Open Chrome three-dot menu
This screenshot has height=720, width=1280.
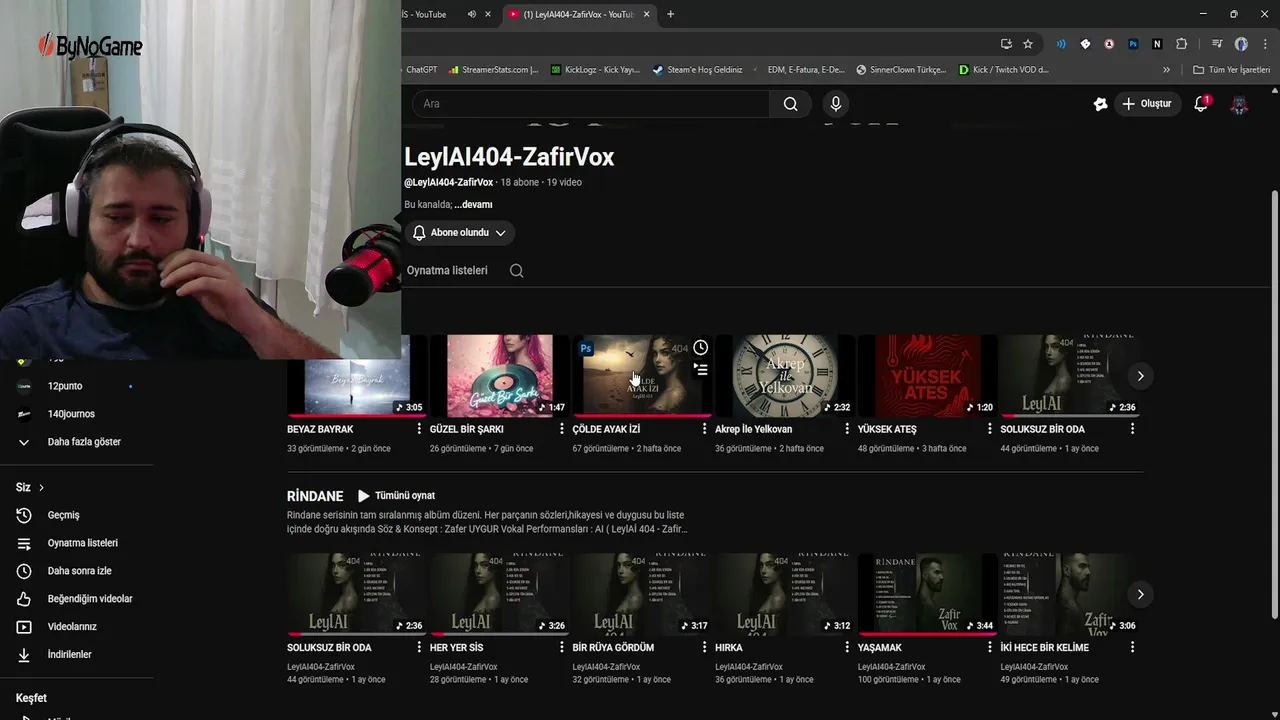tap(1264, 44)
